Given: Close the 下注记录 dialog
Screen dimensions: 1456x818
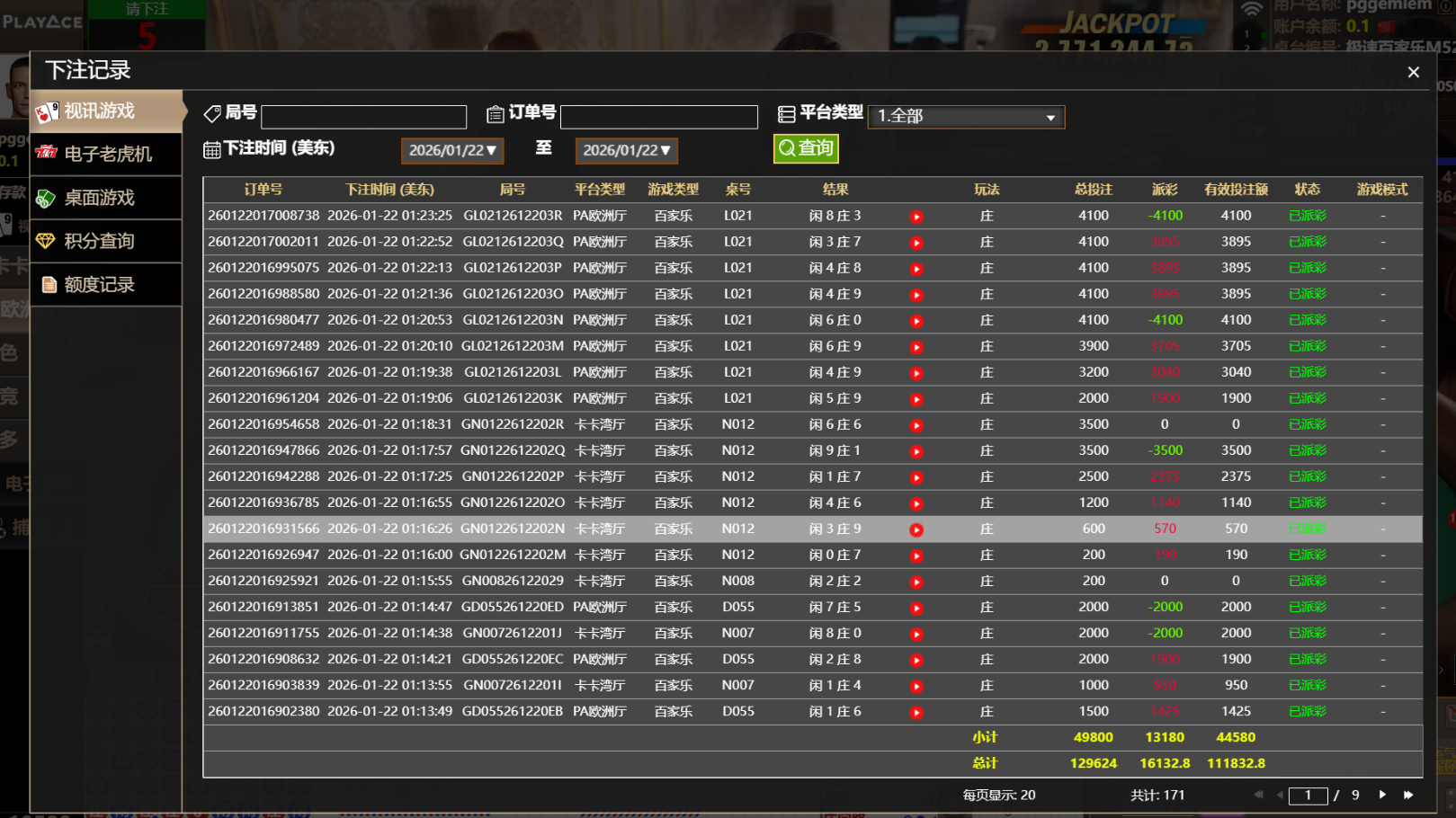Looking at the screenshot, I should (1413, 72).
